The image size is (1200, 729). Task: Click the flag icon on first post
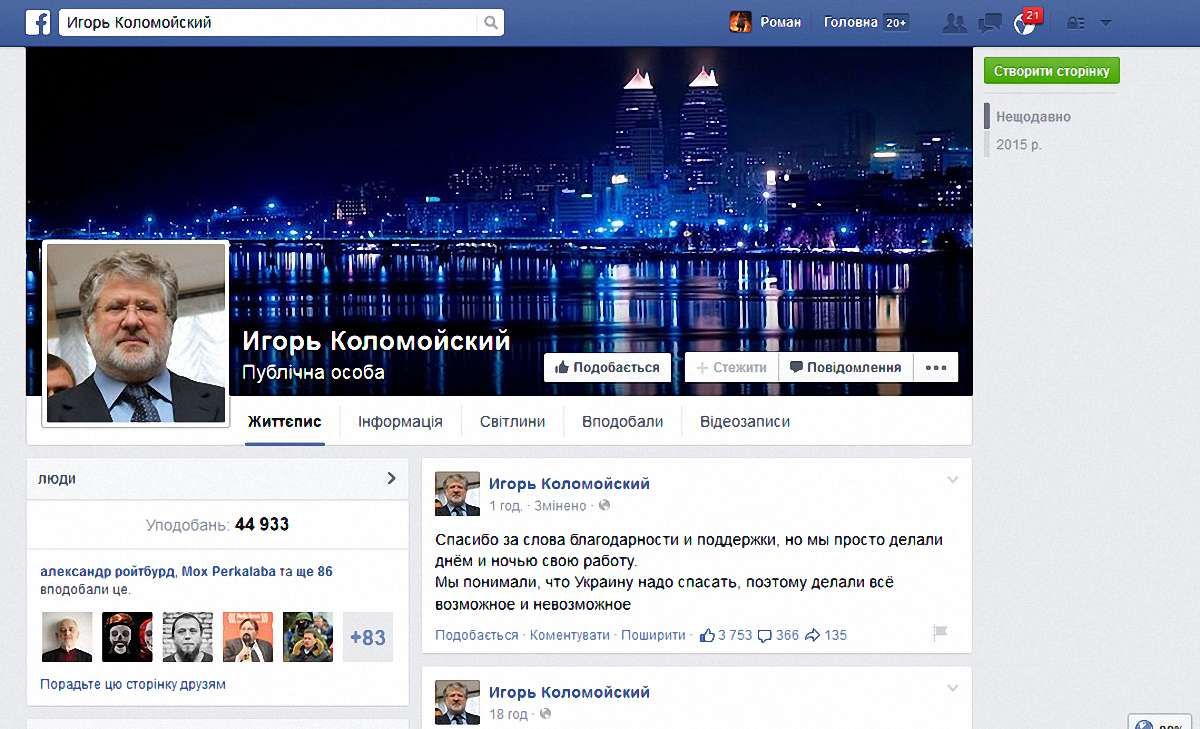pyautogui.click(x=940, y=633)
